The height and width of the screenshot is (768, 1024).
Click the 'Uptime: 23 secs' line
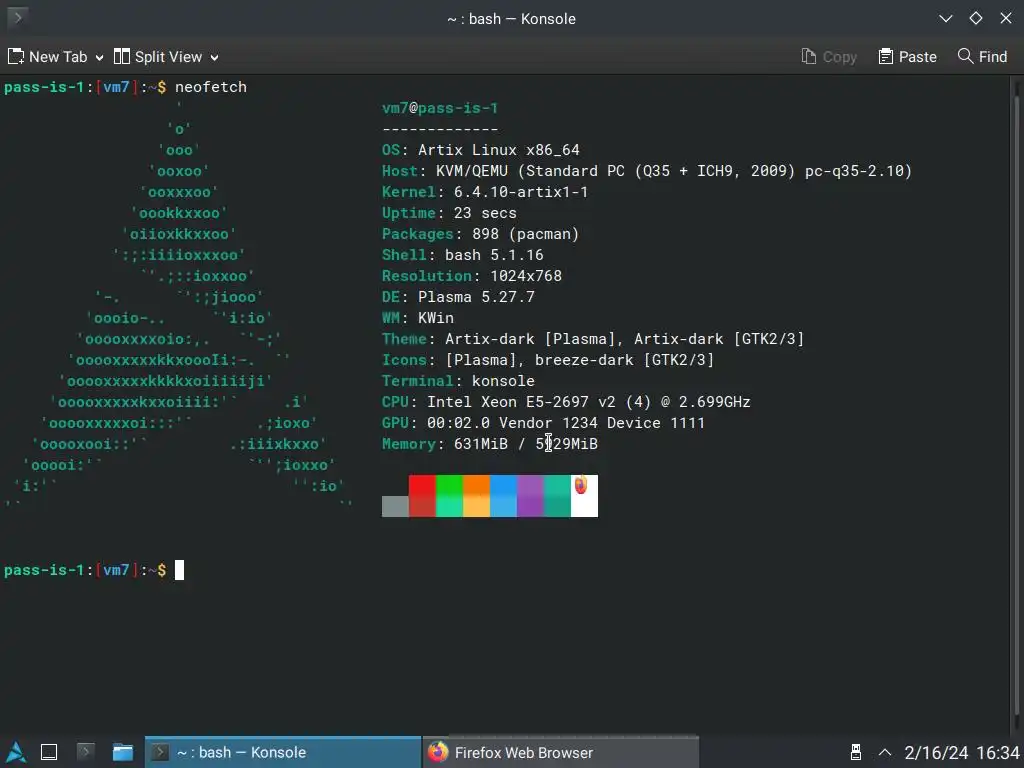449,213
